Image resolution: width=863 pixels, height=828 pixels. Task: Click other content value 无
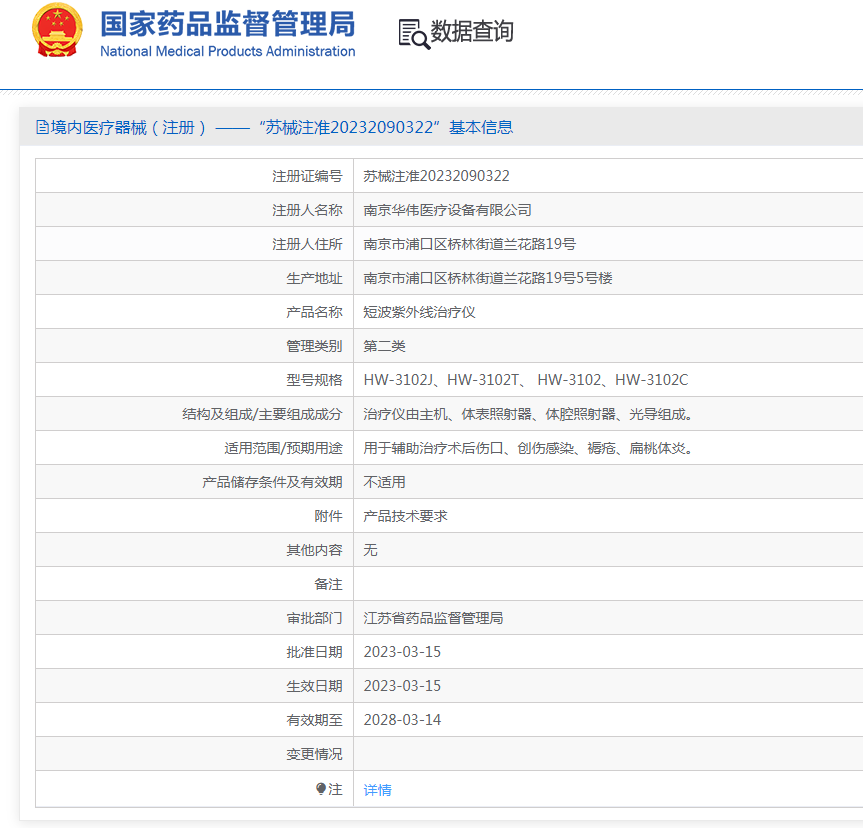click(370, 550)
